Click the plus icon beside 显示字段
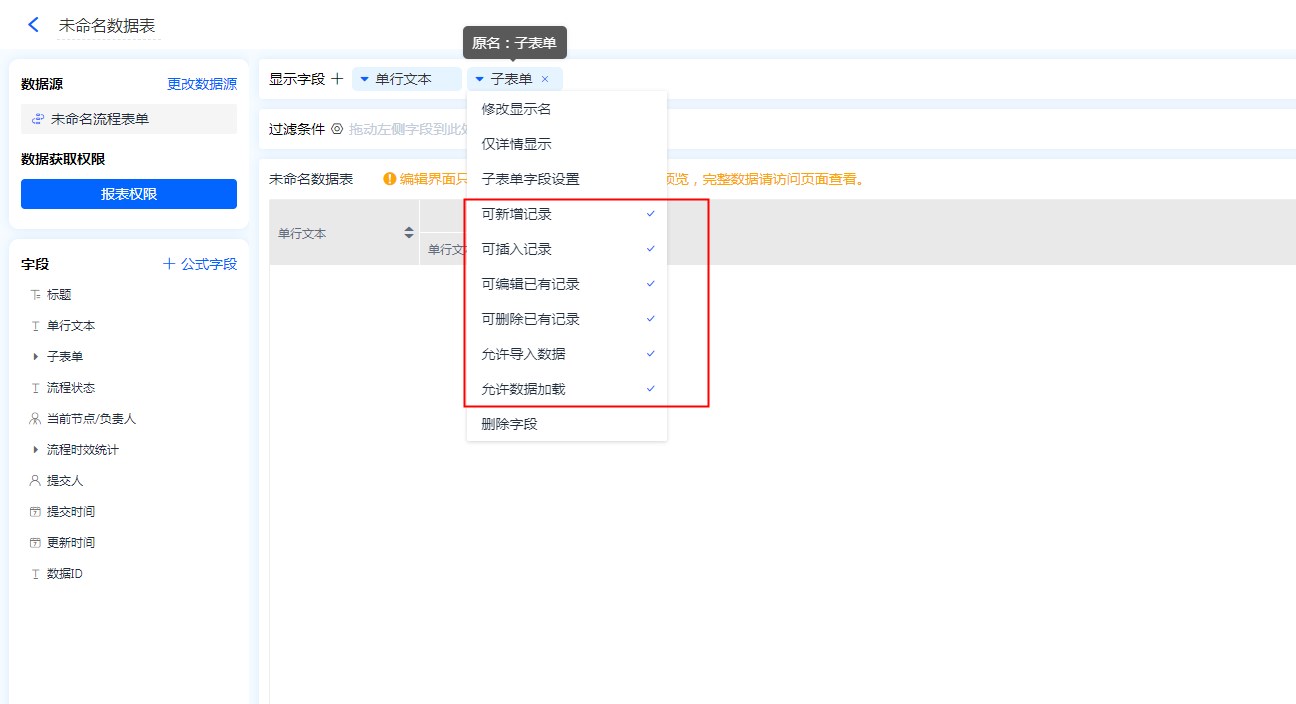This screenshot has height=704, width=1296. [337, 79]
